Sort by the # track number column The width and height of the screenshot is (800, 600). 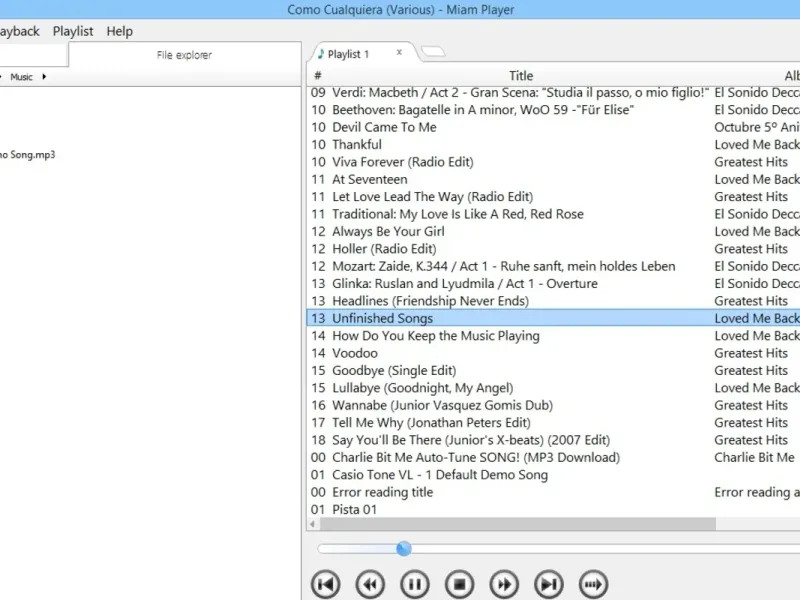click(318, 76)
